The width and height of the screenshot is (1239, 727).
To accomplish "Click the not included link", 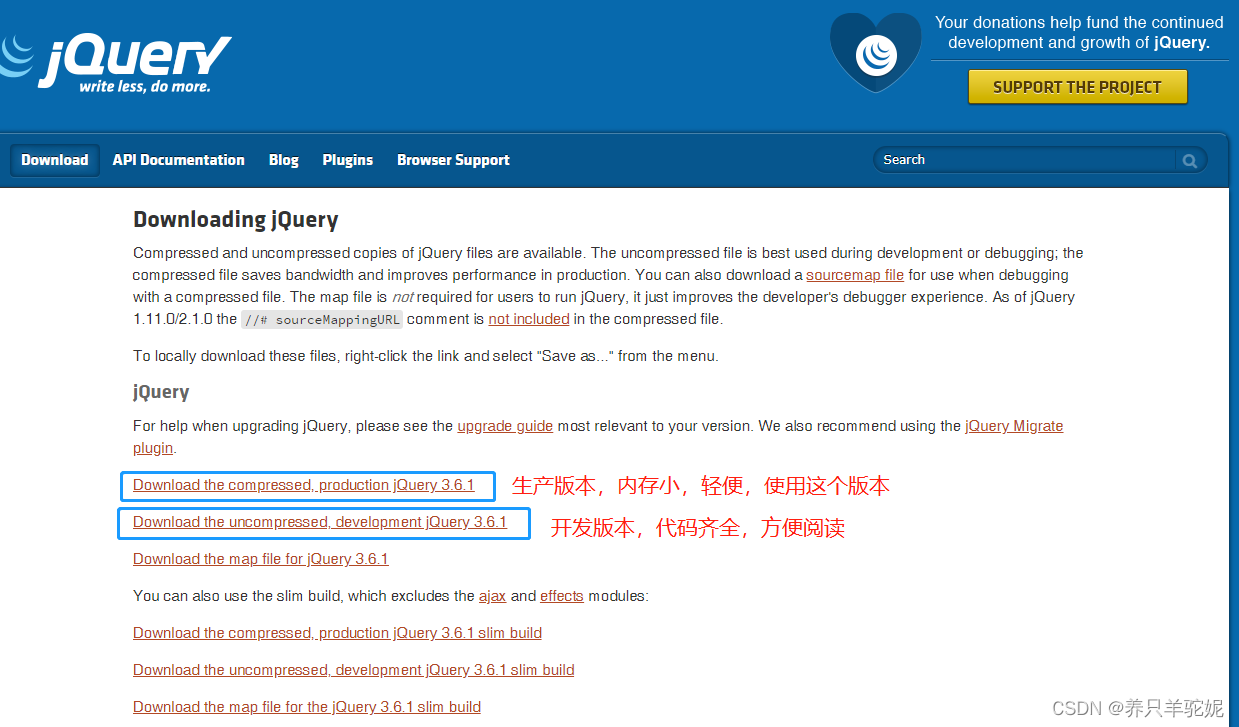I will click(x=528, y=318).
